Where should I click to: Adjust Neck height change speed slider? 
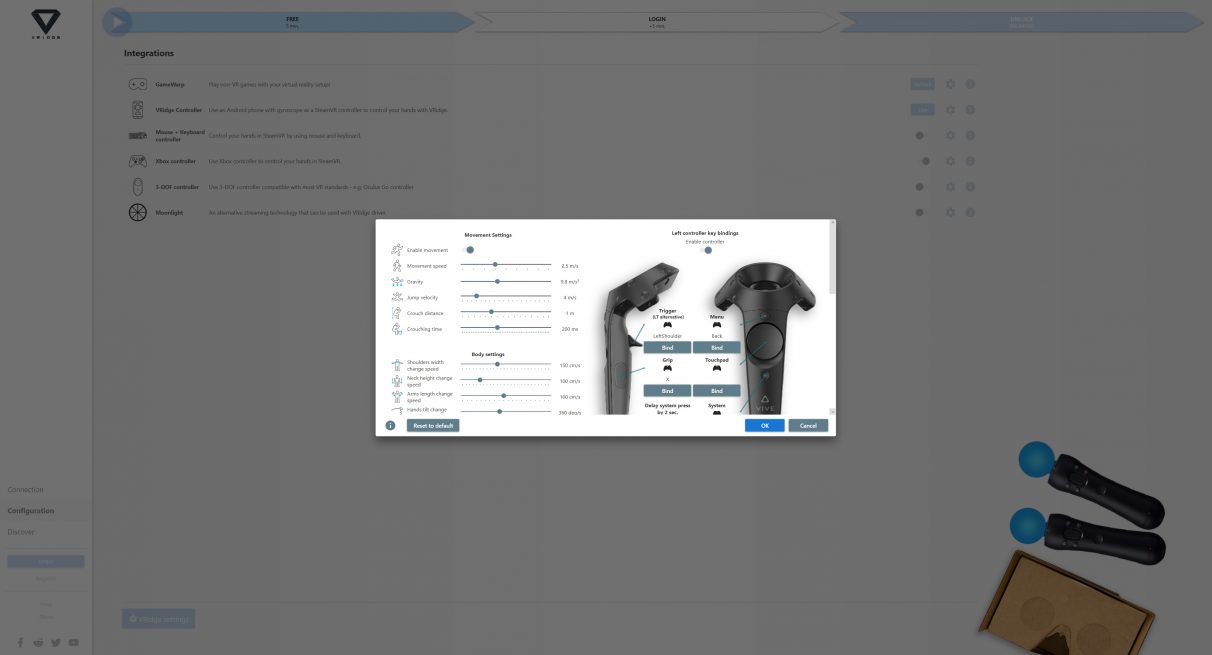(x=505, y=380)
